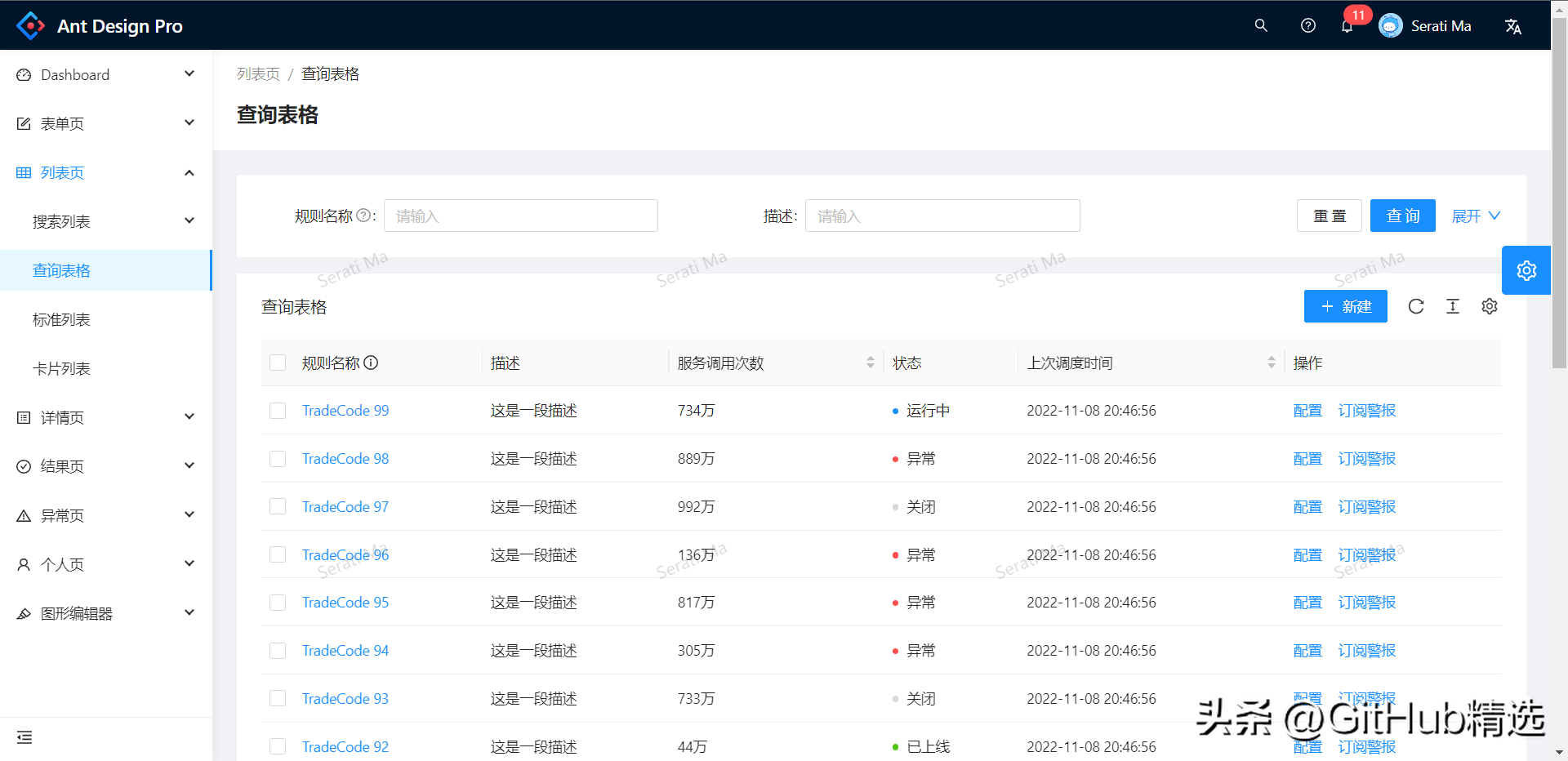The width and height of the screenshot is (1568, 761).
Task: Open the notifications bell with badge 11
Action: 1347,25
